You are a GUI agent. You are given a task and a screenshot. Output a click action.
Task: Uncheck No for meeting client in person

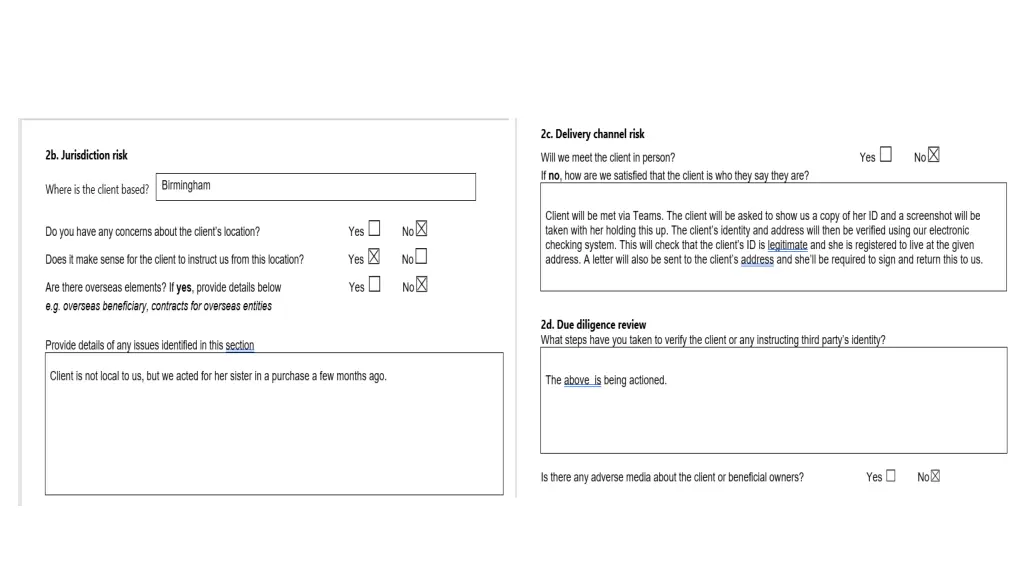click(934, 155)
